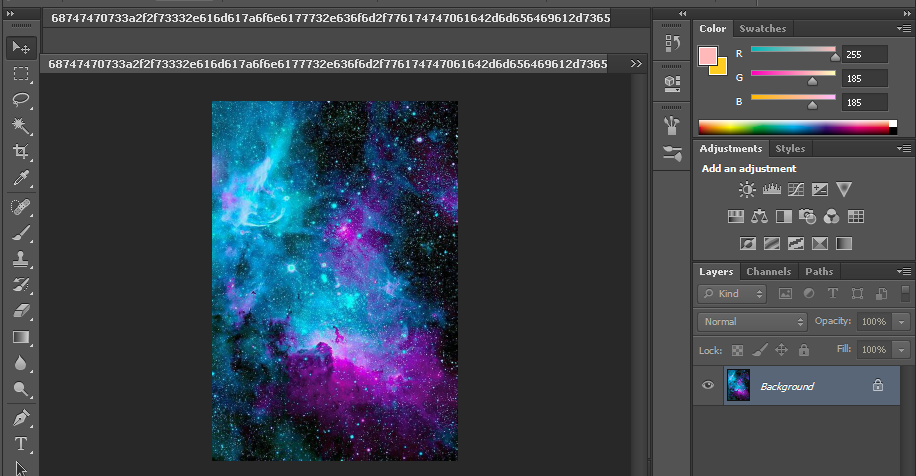Viewport: 916px width, 476px height.
Task: Add a Brightness/Contrast adjustment
Action: 747,189
